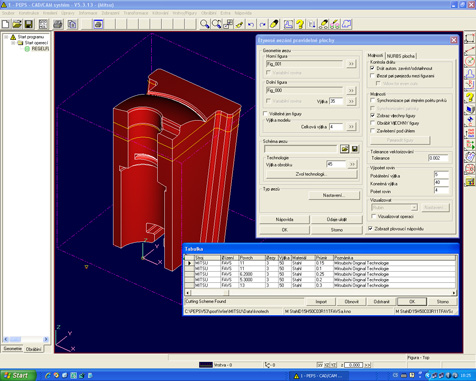This screenshot has height=381, width=476.
Task: Click the tree panel horizontal scrollbar
Action: (26, 339)
